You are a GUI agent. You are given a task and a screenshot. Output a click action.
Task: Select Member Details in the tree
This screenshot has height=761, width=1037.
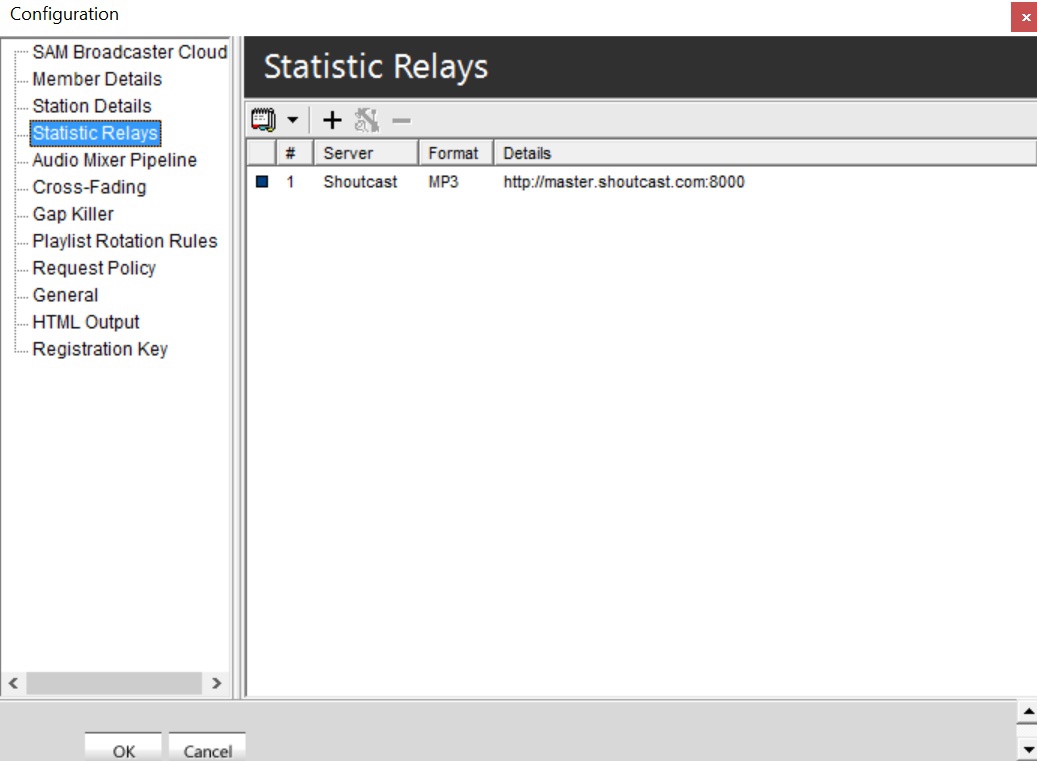point(97,79)
